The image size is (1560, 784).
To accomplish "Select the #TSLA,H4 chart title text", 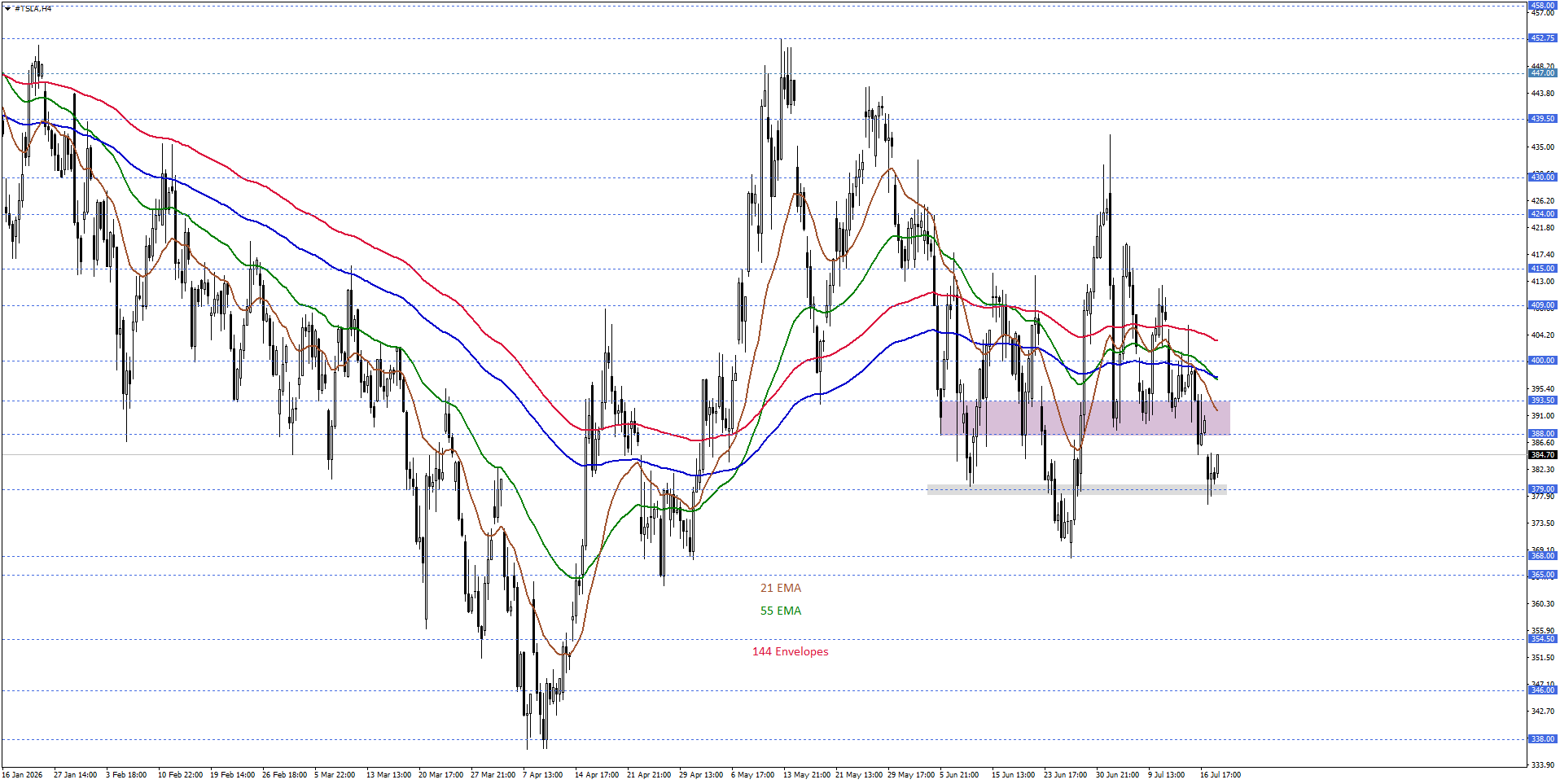I will [33, 9].
